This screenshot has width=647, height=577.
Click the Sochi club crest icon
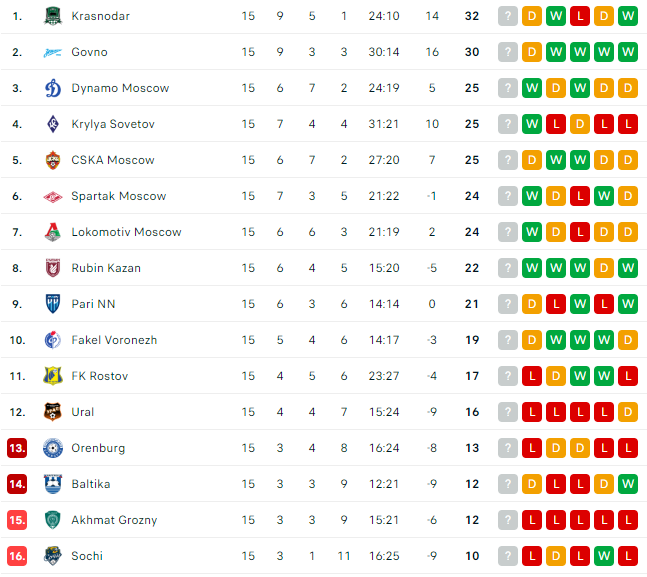(x=53, y=556)
